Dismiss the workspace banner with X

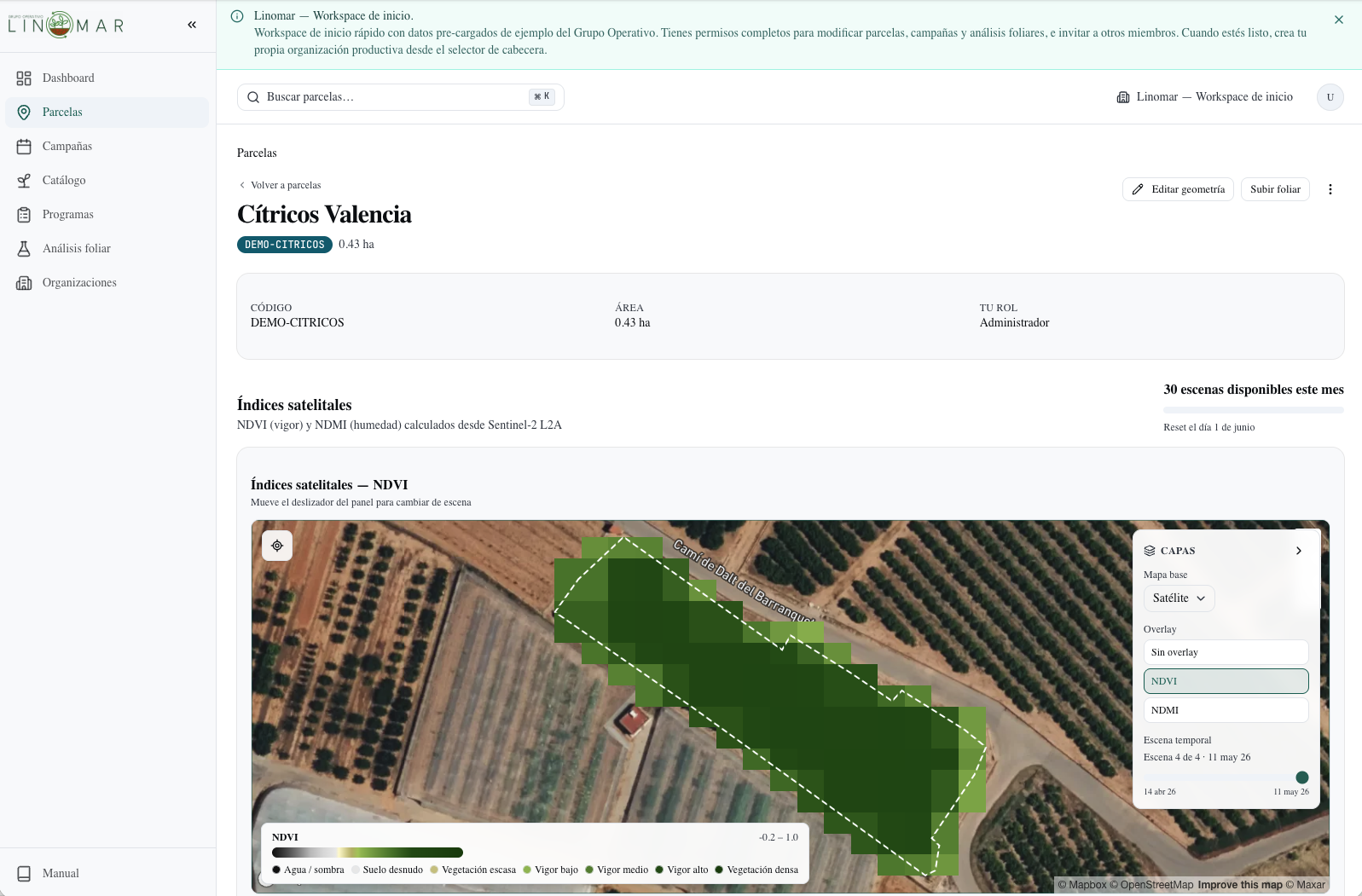tap(1339, 20)
